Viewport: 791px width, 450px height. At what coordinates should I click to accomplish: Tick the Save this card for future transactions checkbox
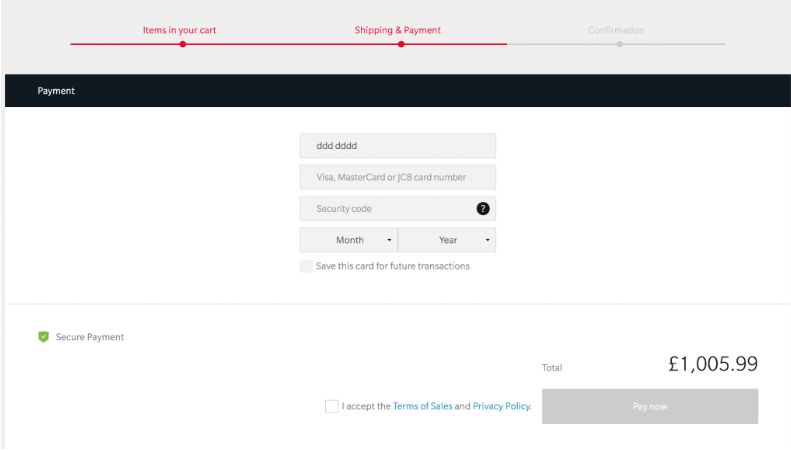point(306,266)
